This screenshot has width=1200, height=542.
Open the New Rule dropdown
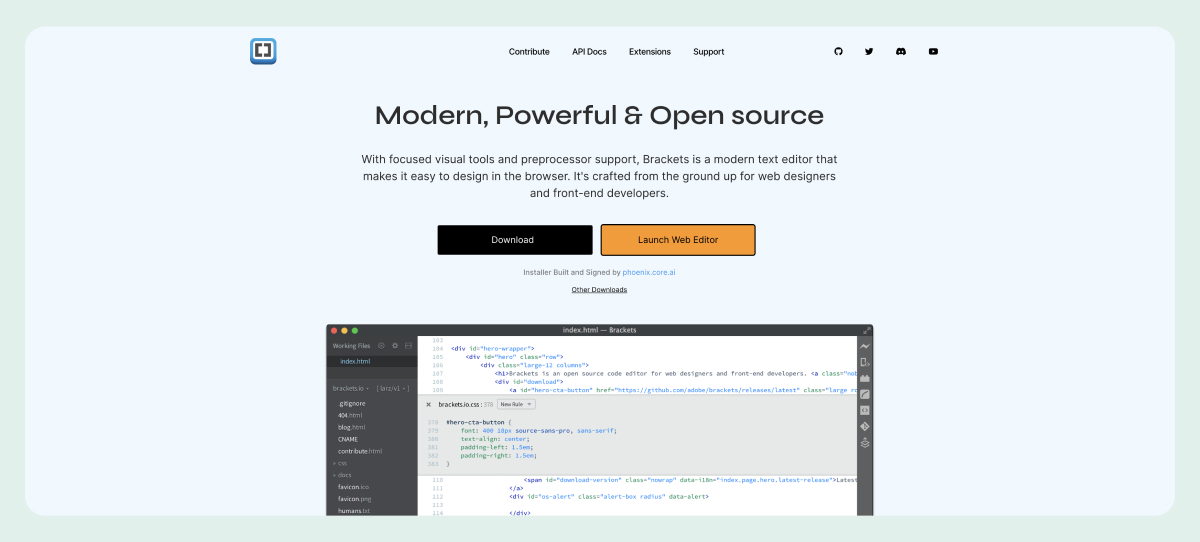click(x=516, y=404)
